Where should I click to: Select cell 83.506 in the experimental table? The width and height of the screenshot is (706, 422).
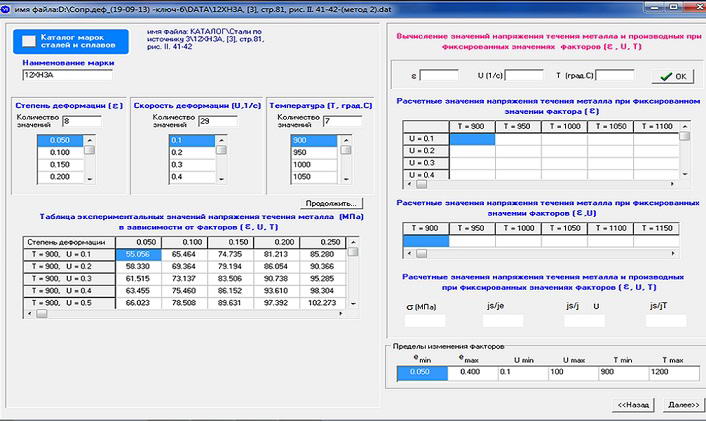coord(231,279)
